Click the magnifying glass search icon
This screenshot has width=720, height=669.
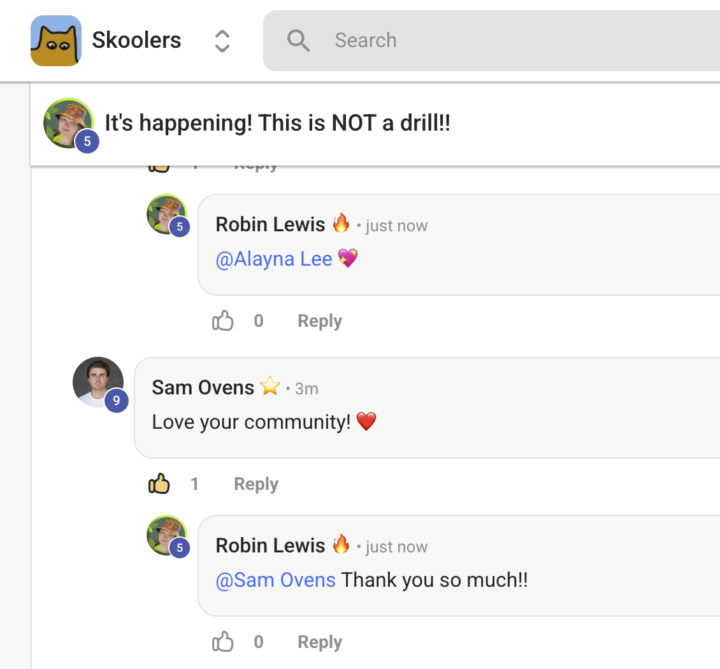298,40
